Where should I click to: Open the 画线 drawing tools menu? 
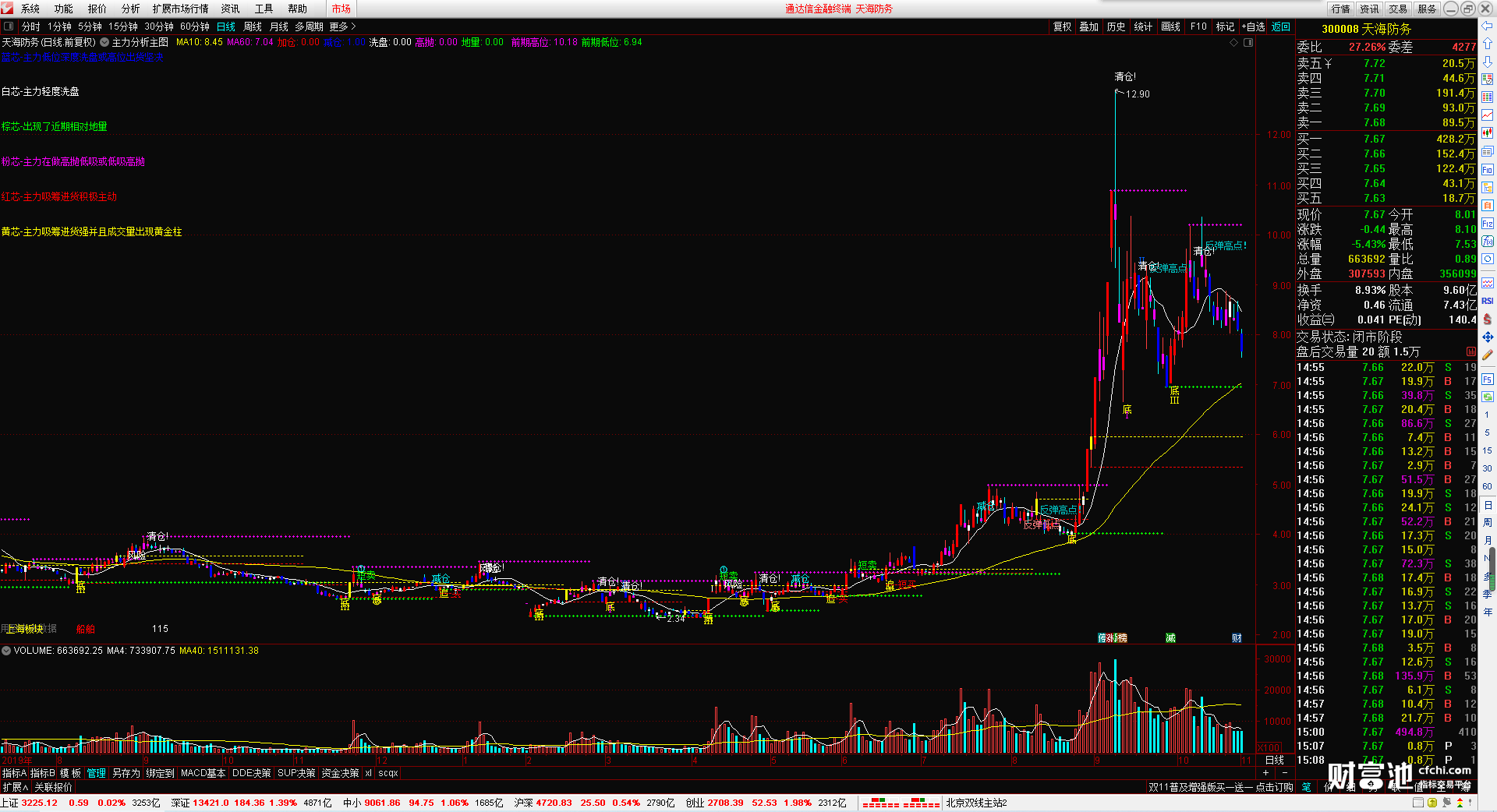(1170, 26)
